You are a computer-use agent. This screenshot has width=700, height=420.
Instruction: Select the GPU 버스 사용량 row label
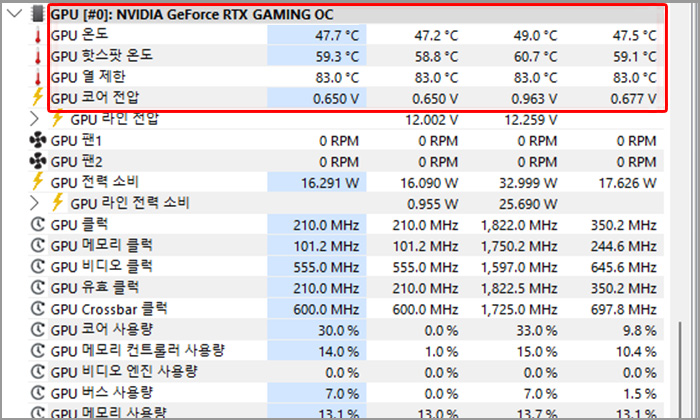click(101, 393)
